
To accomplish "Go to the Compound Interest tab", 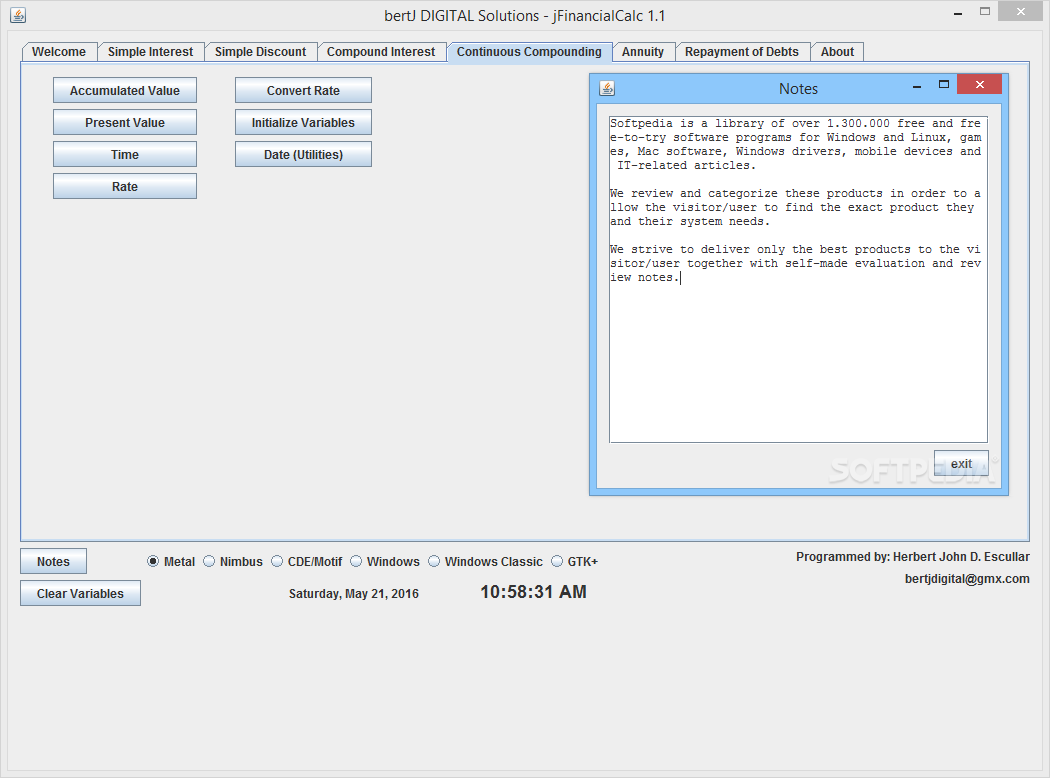I will pyautogui.click(x=381, y=52).
